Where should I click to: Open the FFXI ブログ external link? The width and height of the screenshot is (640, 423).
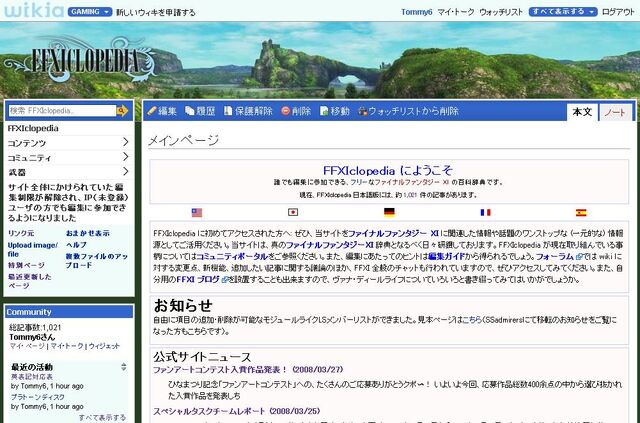click(x=201, y=280)
